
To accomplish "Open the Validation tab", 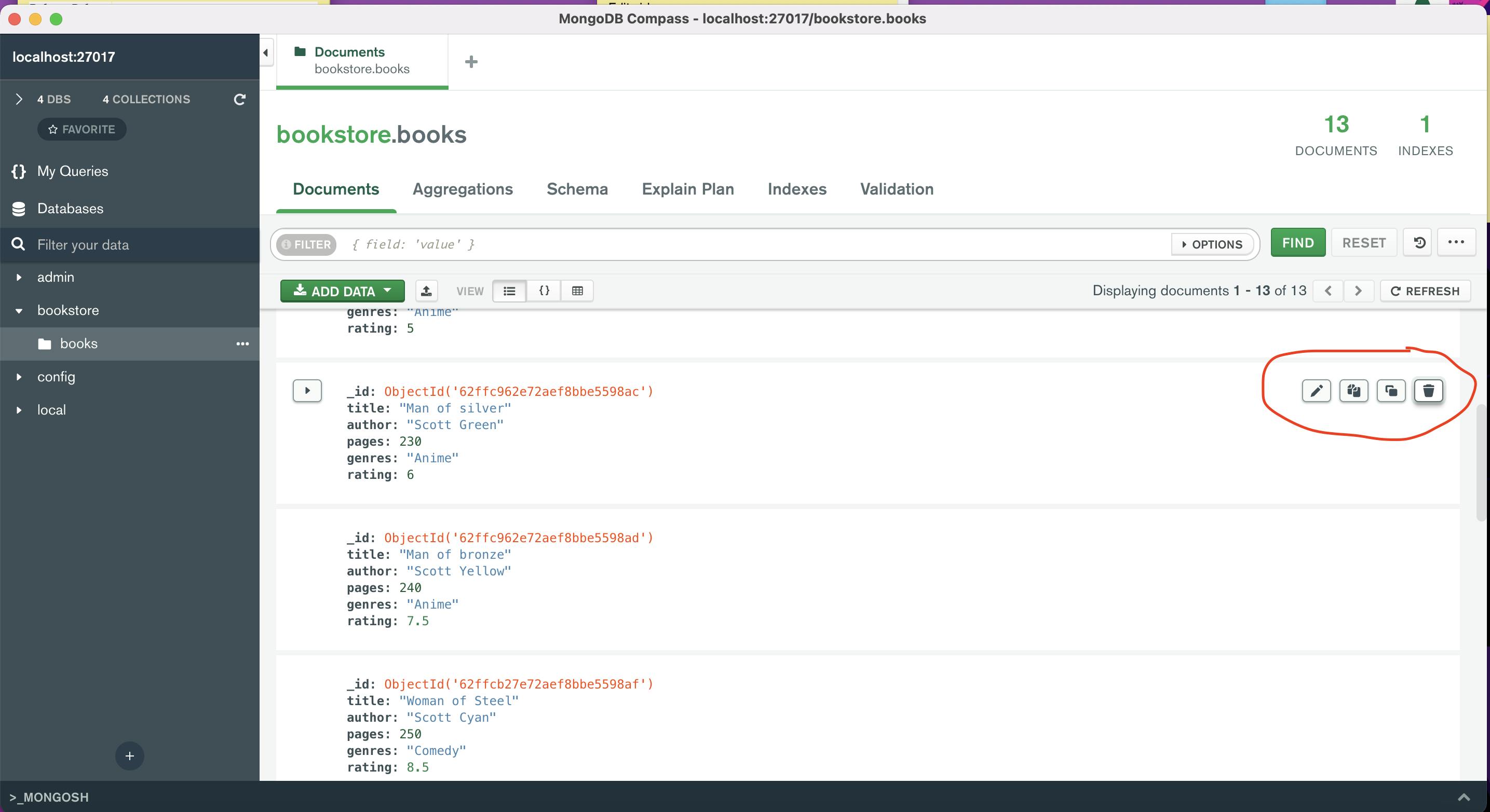I will 897,189.
